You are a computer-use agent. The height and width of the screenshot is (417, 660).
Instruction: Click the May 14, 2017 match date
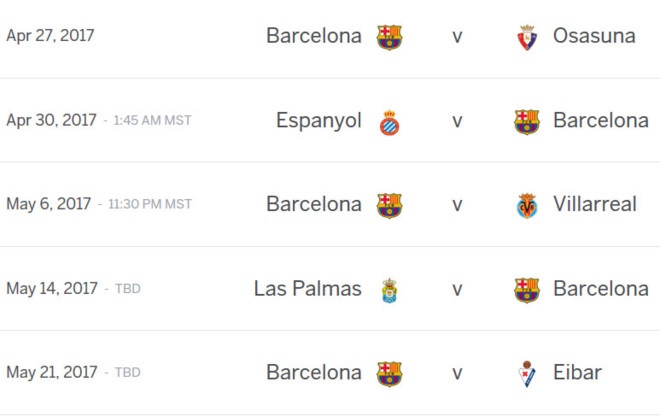click(52, 289)
